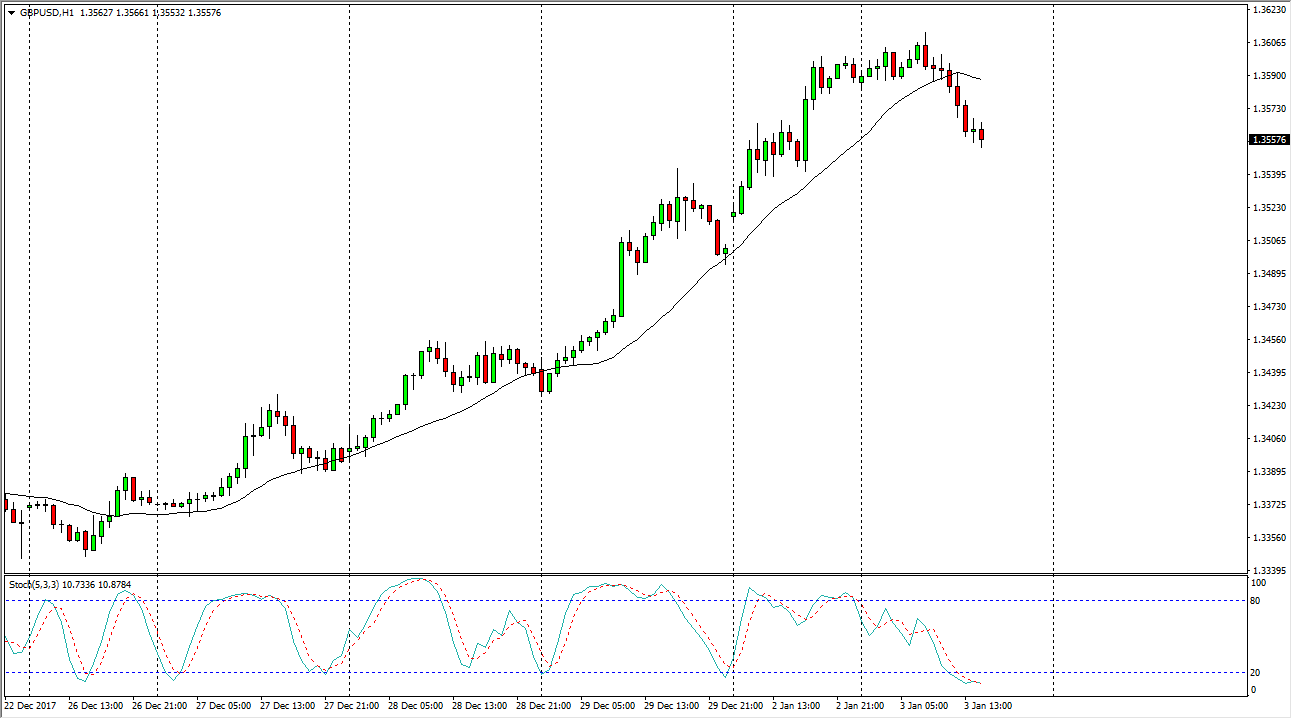Click the 1.33395 price scale label
The image size is (1292, 719).
pos(1267,571)
